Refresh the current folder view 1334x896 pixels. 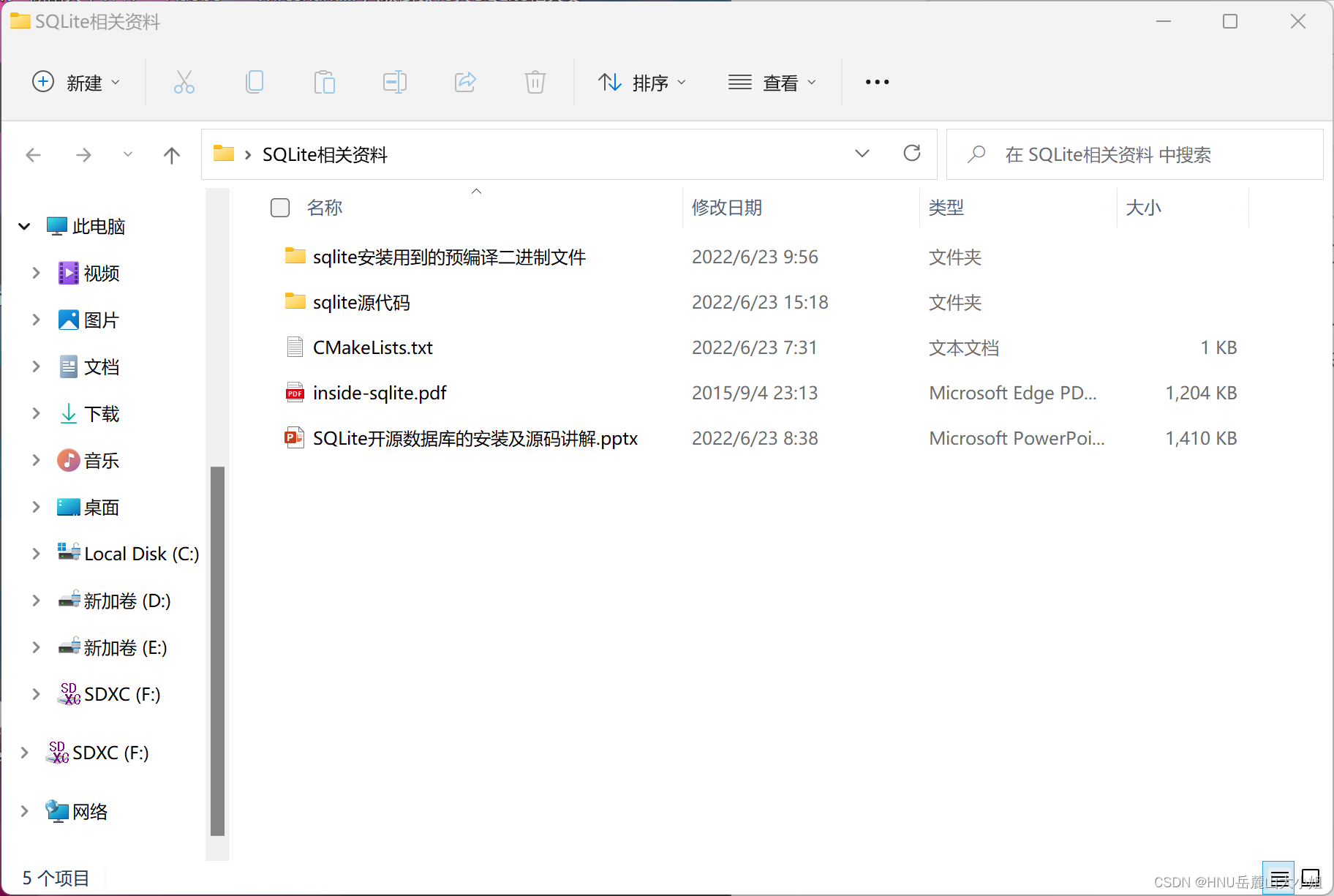[x=911, y=154]
